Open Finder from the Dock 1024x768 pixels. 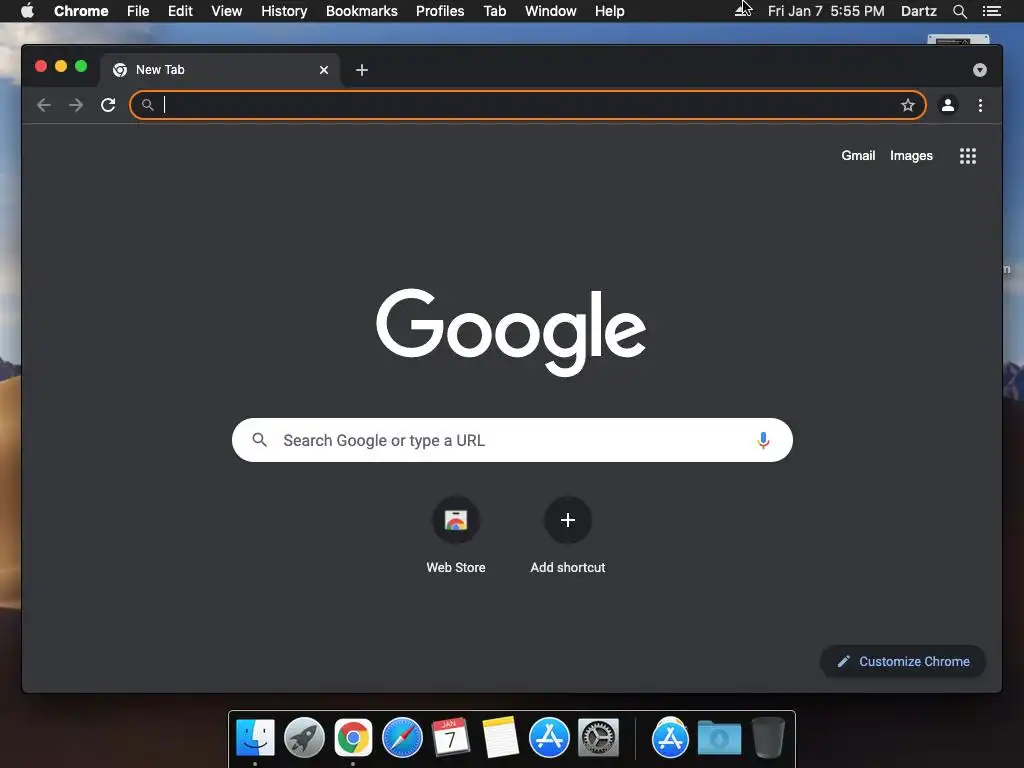[255, 739]
